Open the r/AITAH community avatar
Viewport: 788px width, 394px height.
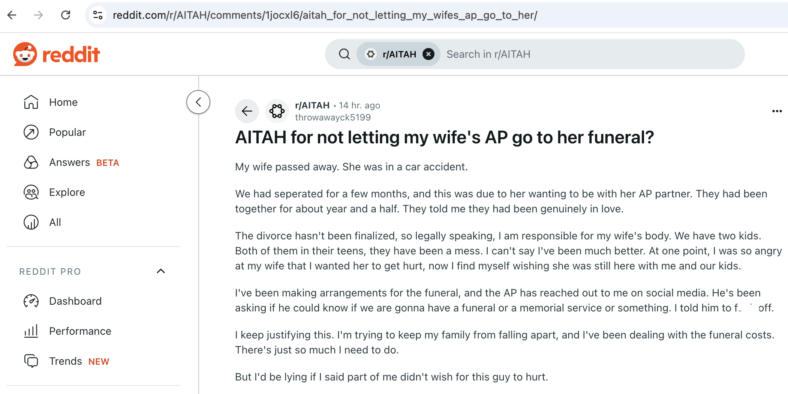pos(277,111)
